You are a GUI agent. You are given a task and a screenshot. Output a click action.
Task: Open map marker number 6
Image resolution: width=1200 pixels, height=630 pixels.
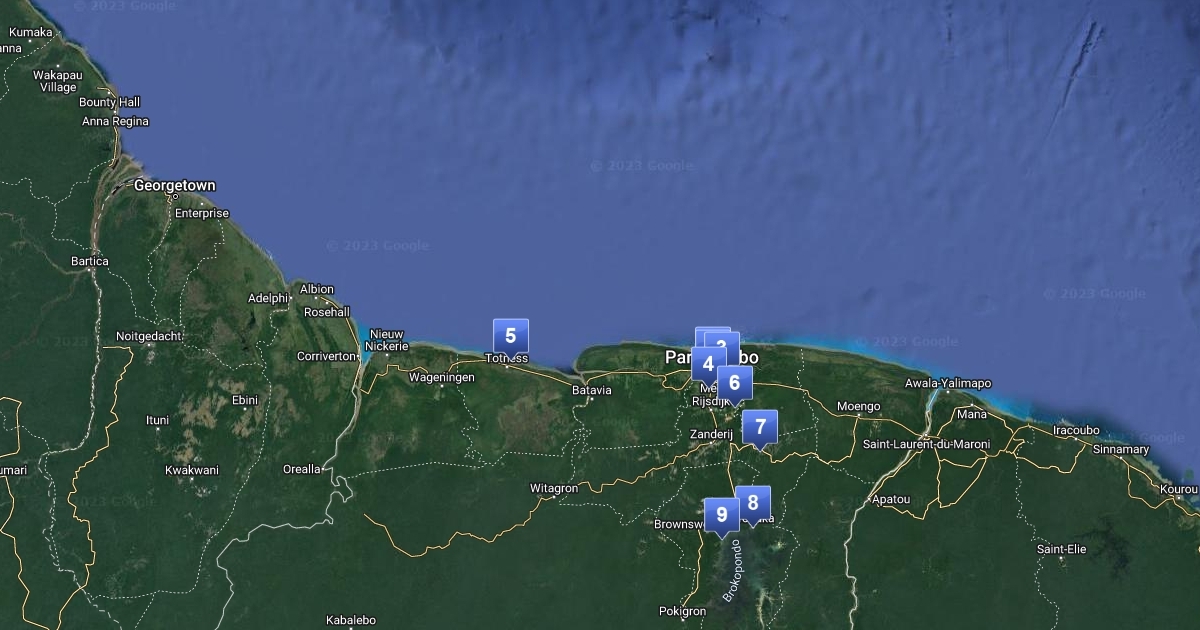pyautogui.click(x=734, y=383)
